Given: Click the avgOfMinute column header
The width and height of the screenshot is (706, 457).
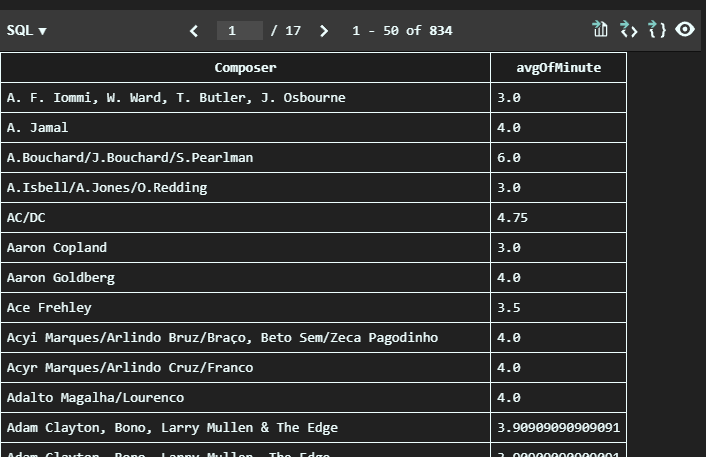Looking at the screenshot, I should click(x=558, y=68).
